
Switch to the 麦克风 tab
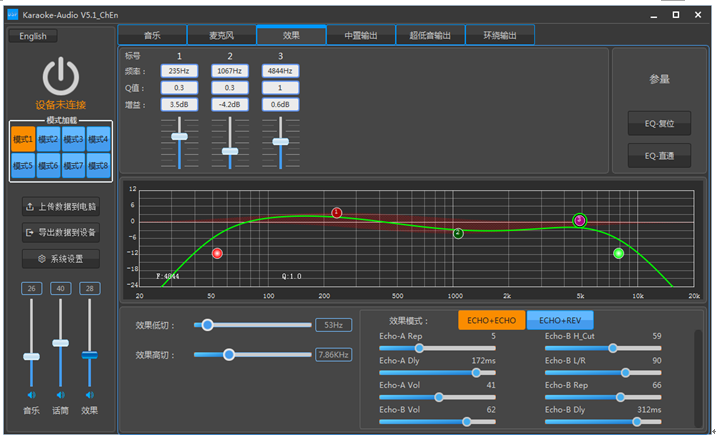click(221, 35)
